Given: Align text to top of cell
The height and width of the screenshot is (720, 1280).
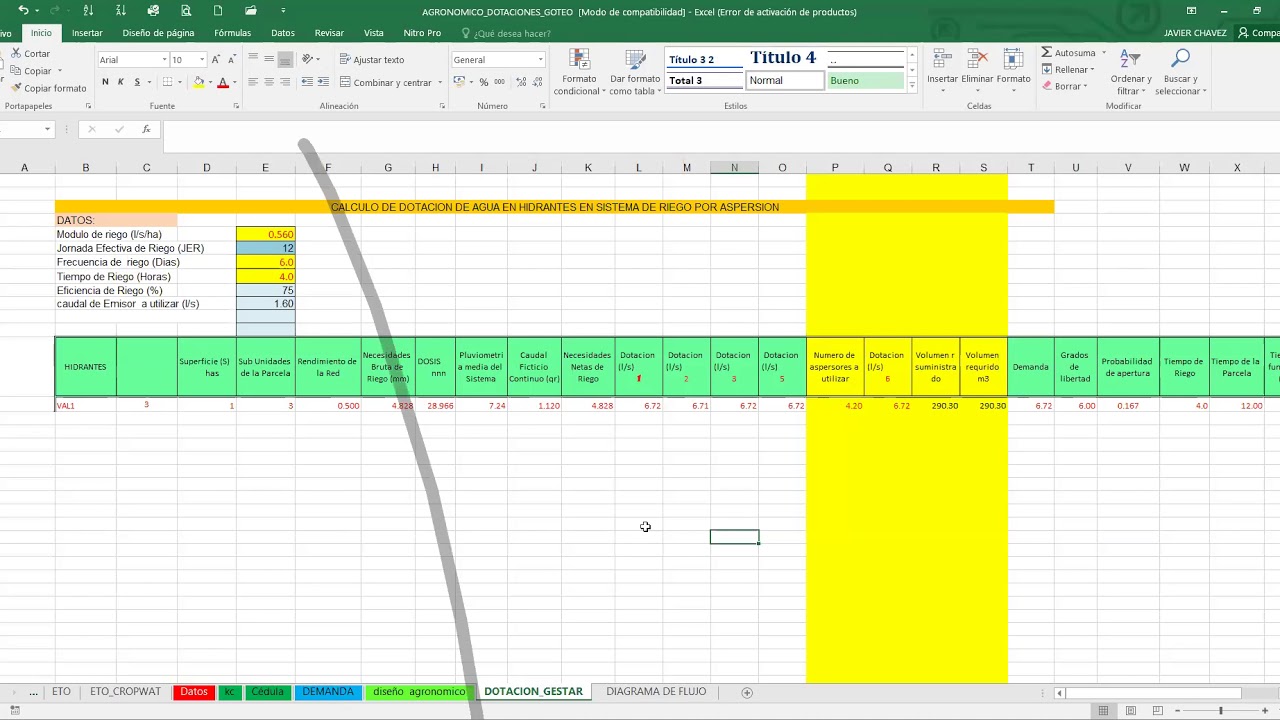Looking at the screenshot, I should pyautogui.click(x=253, y=59).
